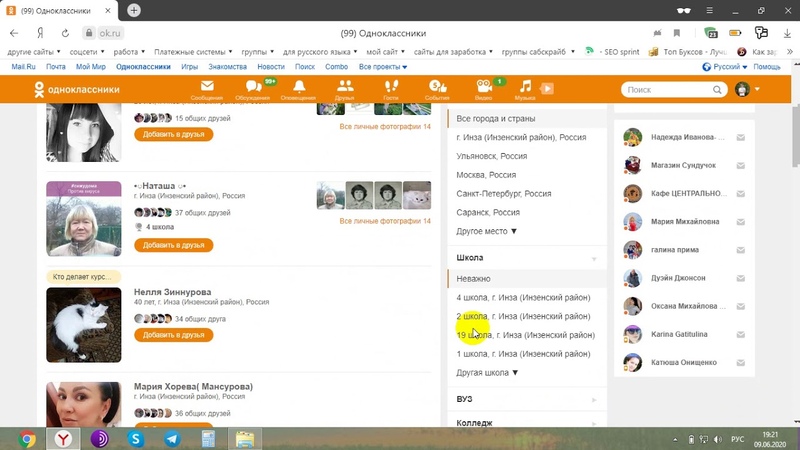Screen dimensions: 800x450
Task: Click envelope icon next to Мария Михайловна
Action: (x=741, y=222)
